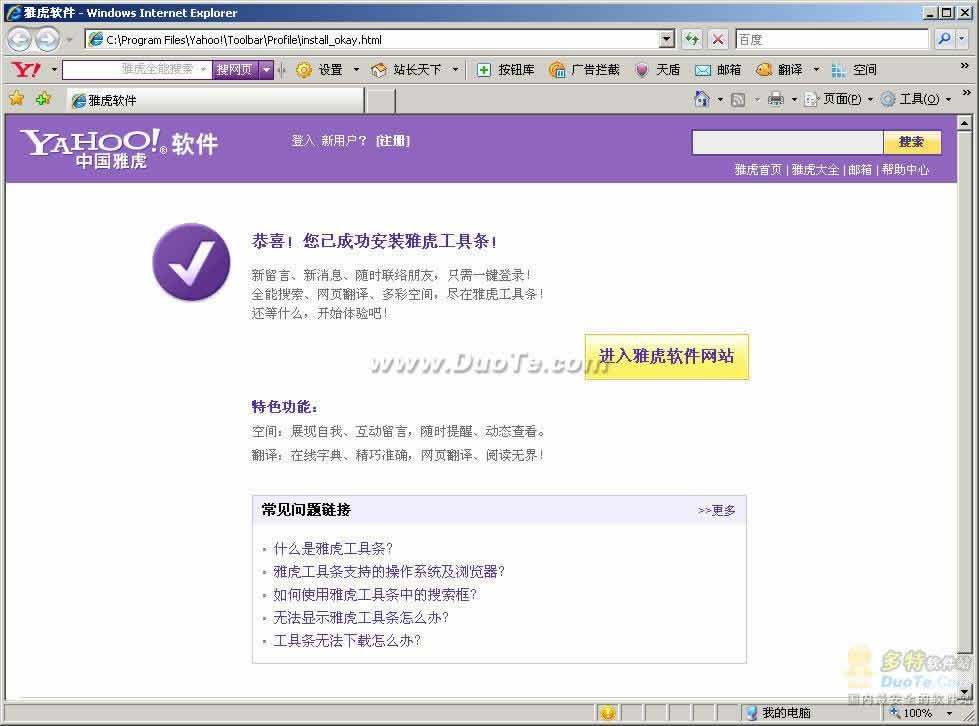The width and height of the screenshot is (979, 726).
Task: Expand IE command bar overflow chevron
Action: pos(967,93)
